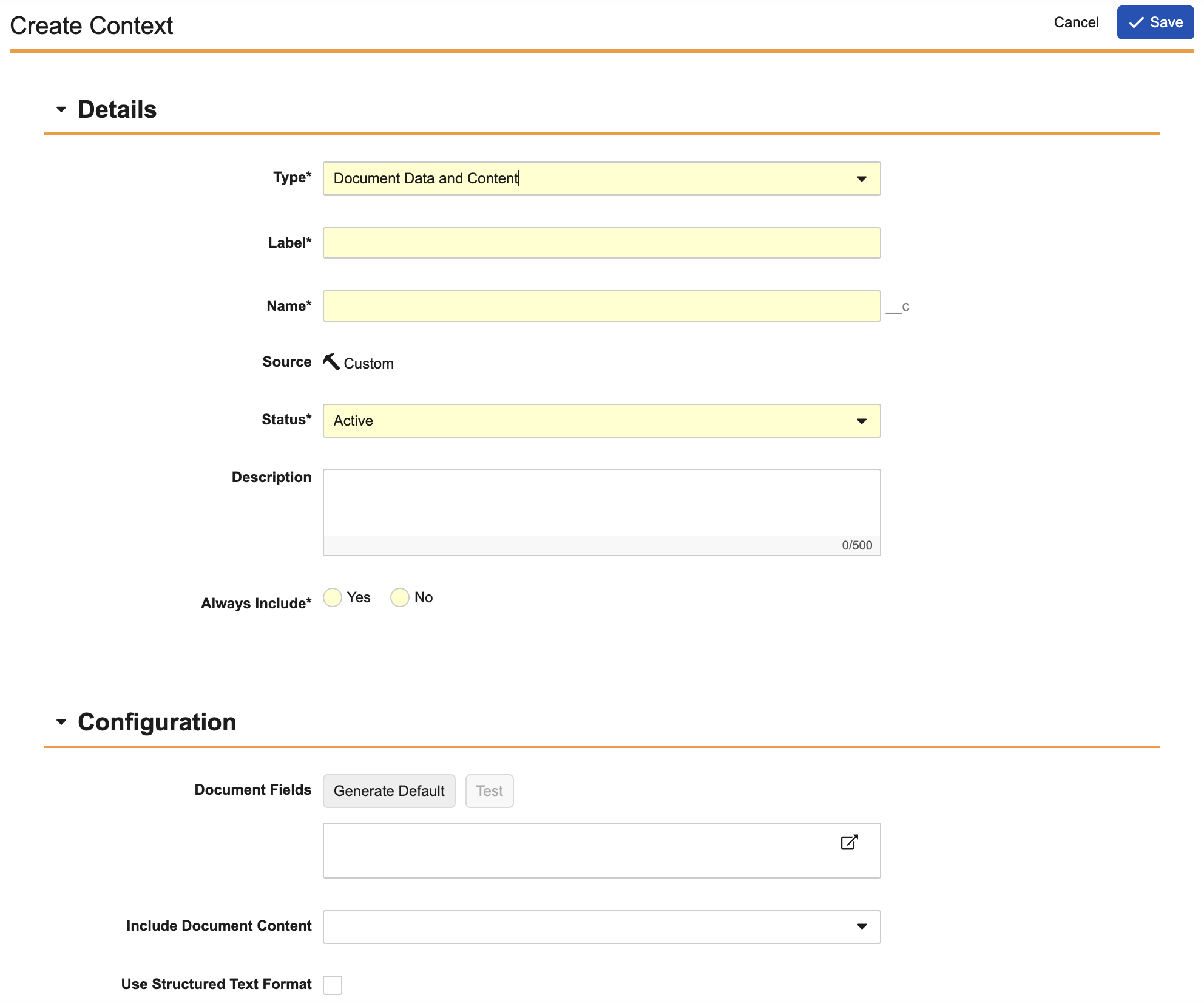Focus the Label input field
This screenshot has width=1204, height=1003.
(x=601, y=243)
